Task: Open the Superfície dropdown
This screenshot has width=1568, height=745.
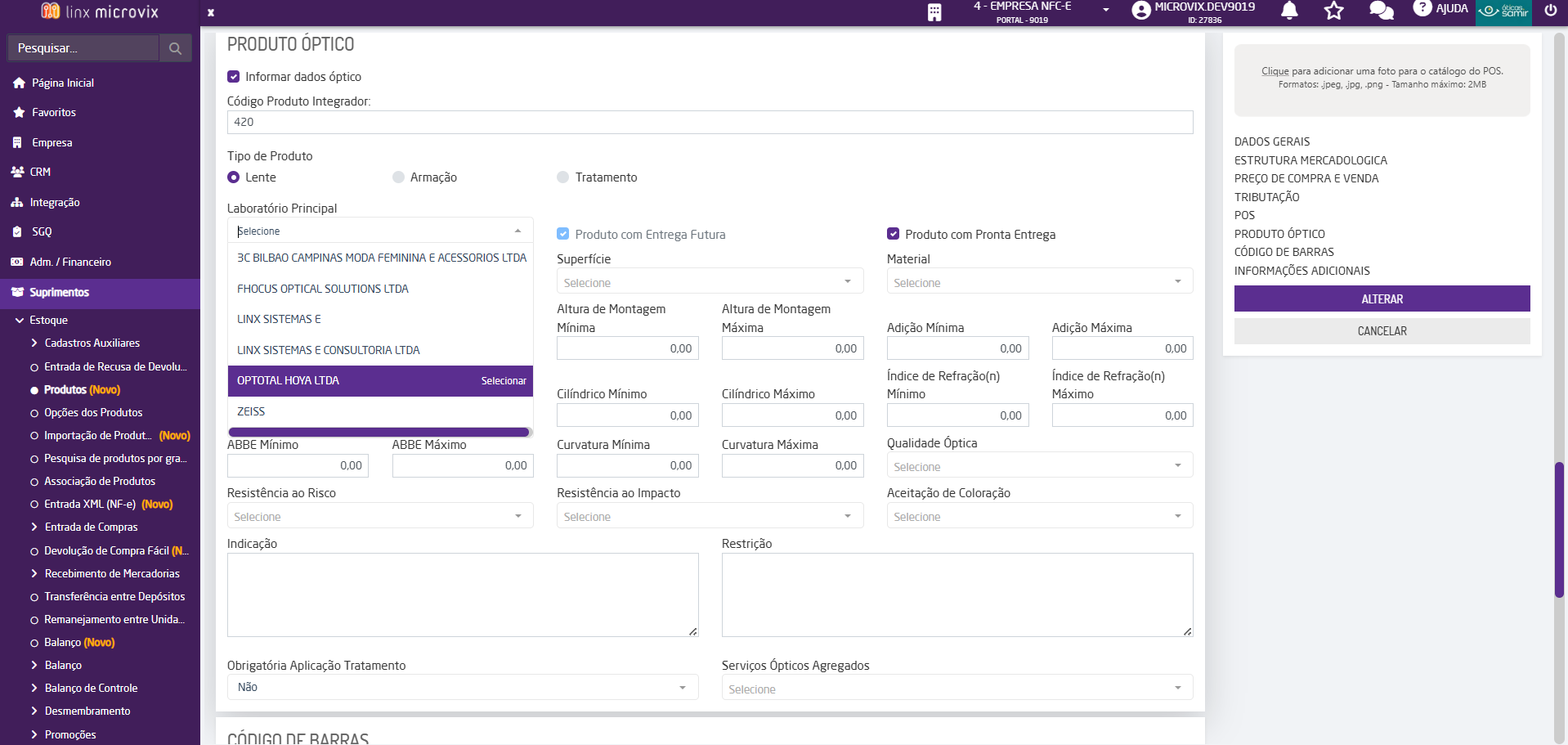Action: pyautogui.click(x=710, y=282)
